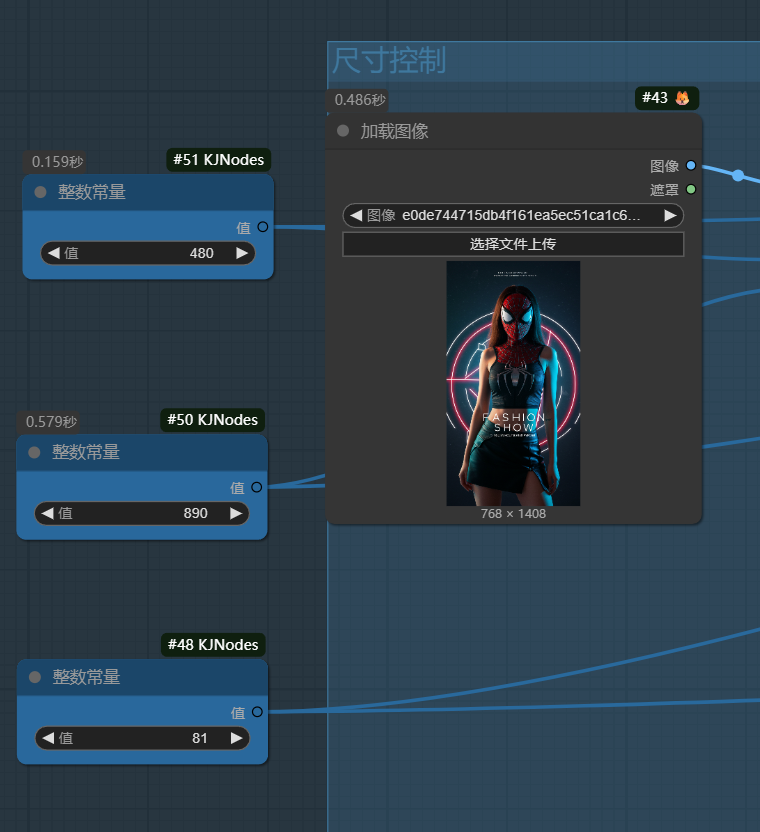Click the 81 value field of node #48
The width and height of the screenshot is (760, 832).
142,738
